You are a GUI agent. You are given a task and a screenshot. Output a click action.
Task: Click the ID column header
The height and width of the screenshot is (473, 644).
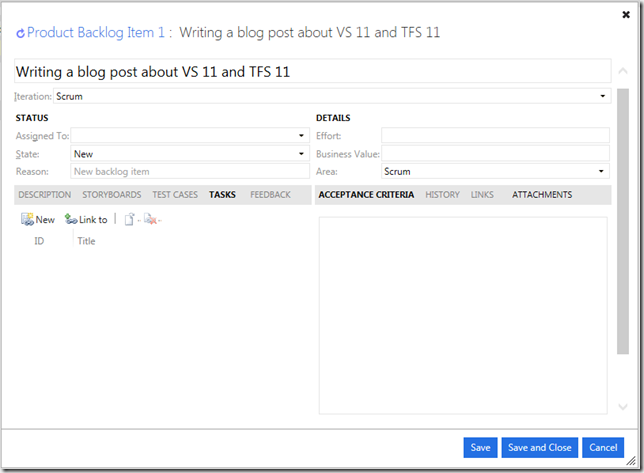39,241
